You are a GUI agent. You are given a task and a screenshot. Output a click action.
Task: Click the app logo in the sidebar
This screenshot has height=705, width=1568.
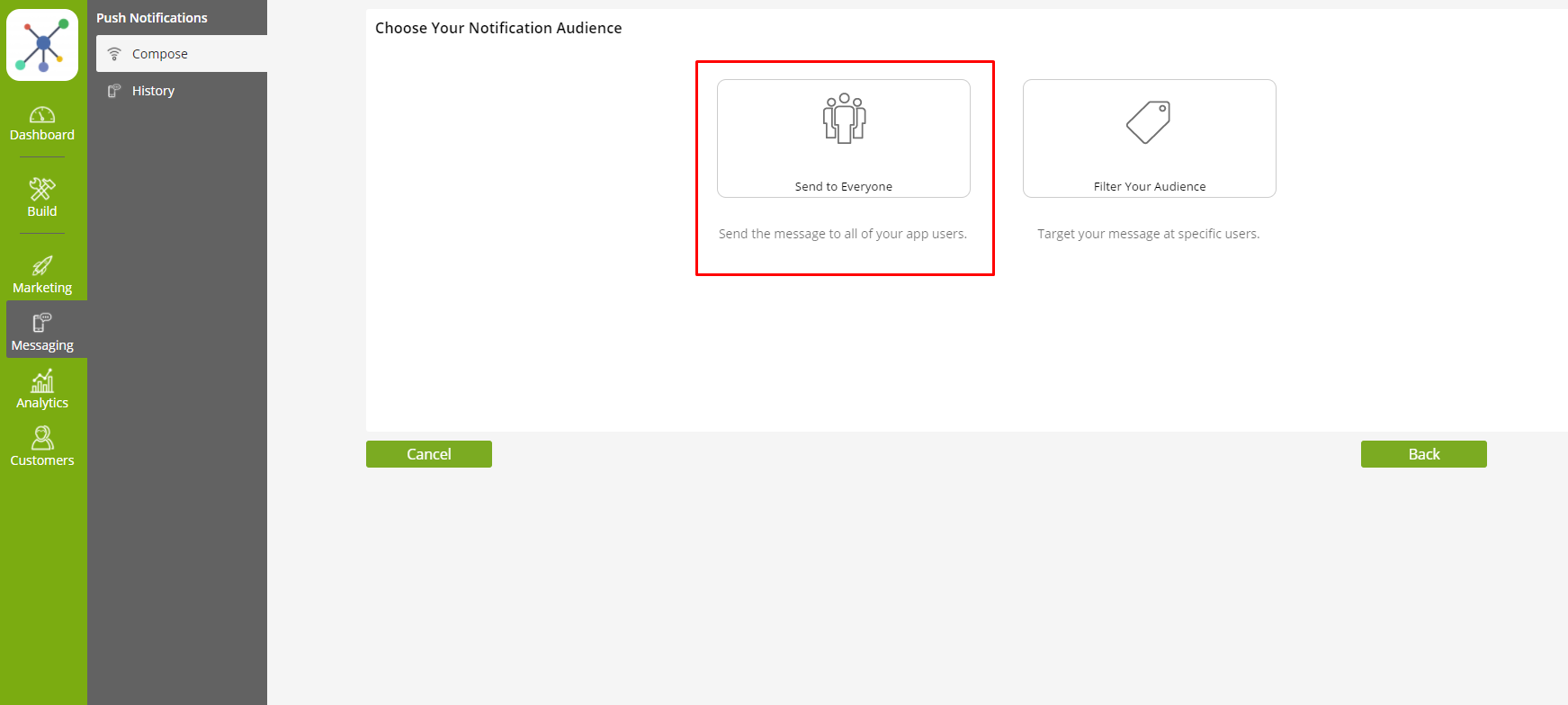point(42,45)
